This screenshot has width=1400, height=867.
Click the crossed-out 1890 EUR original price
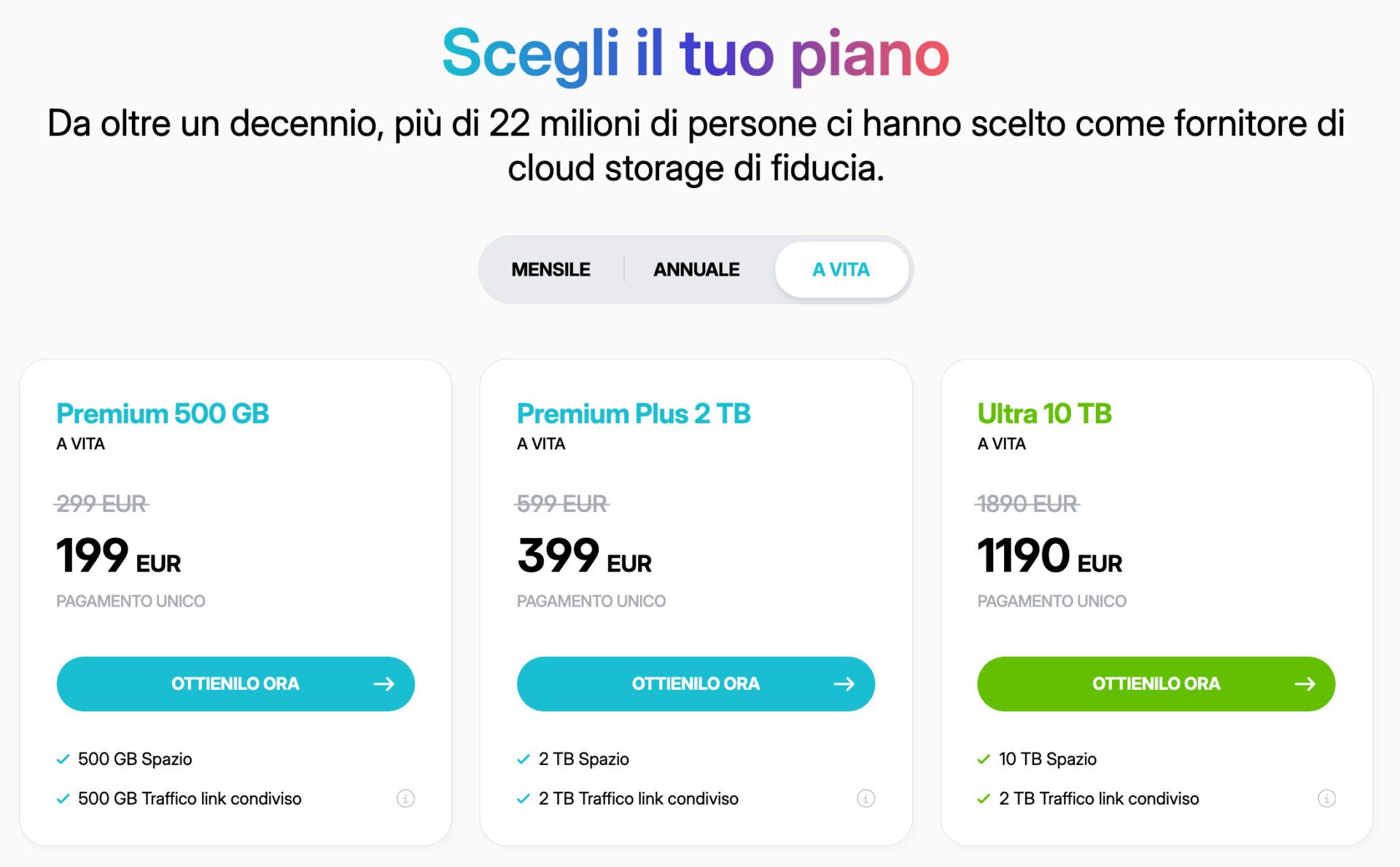1029,502
